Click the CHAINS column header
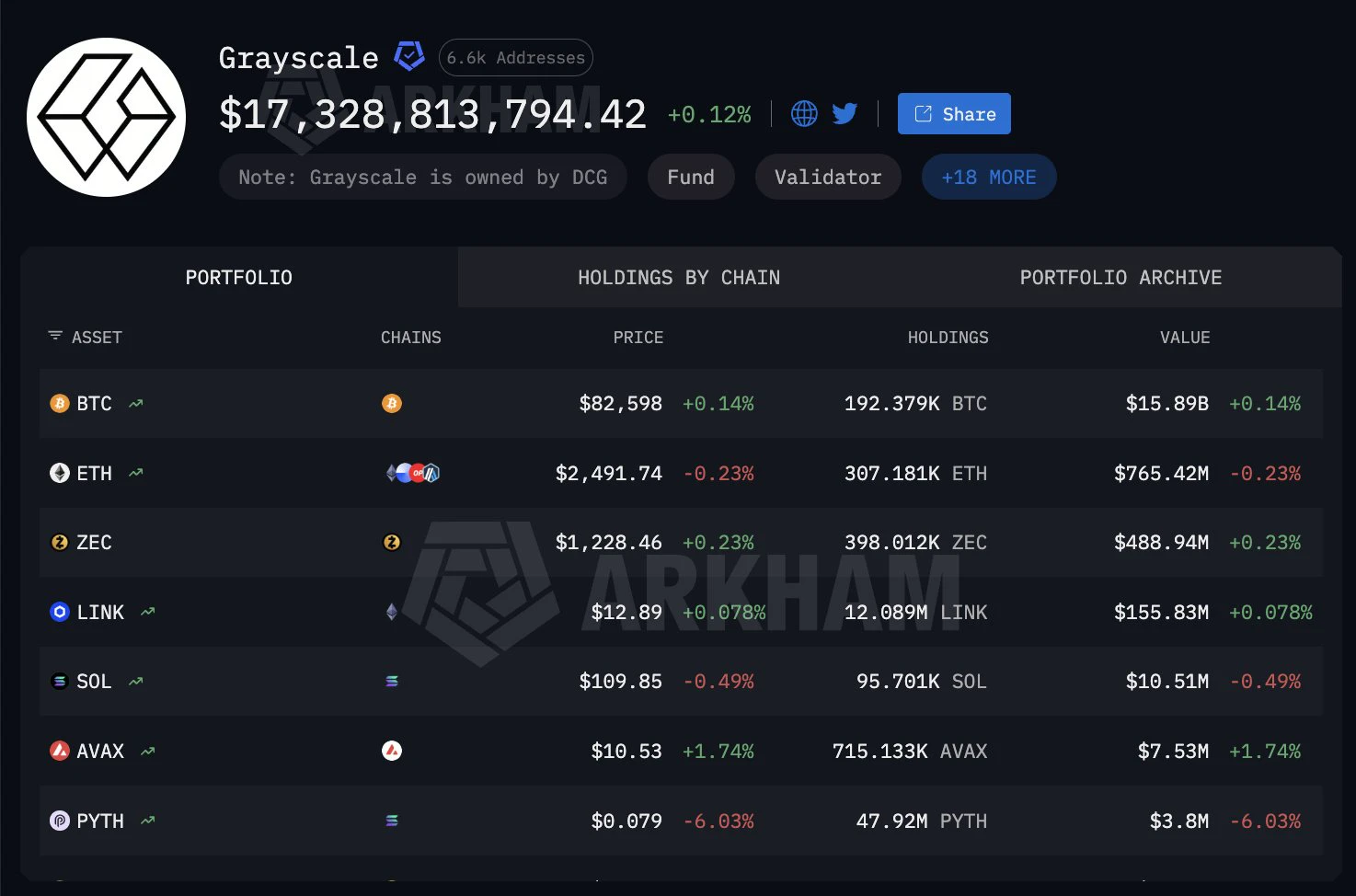 411,338
